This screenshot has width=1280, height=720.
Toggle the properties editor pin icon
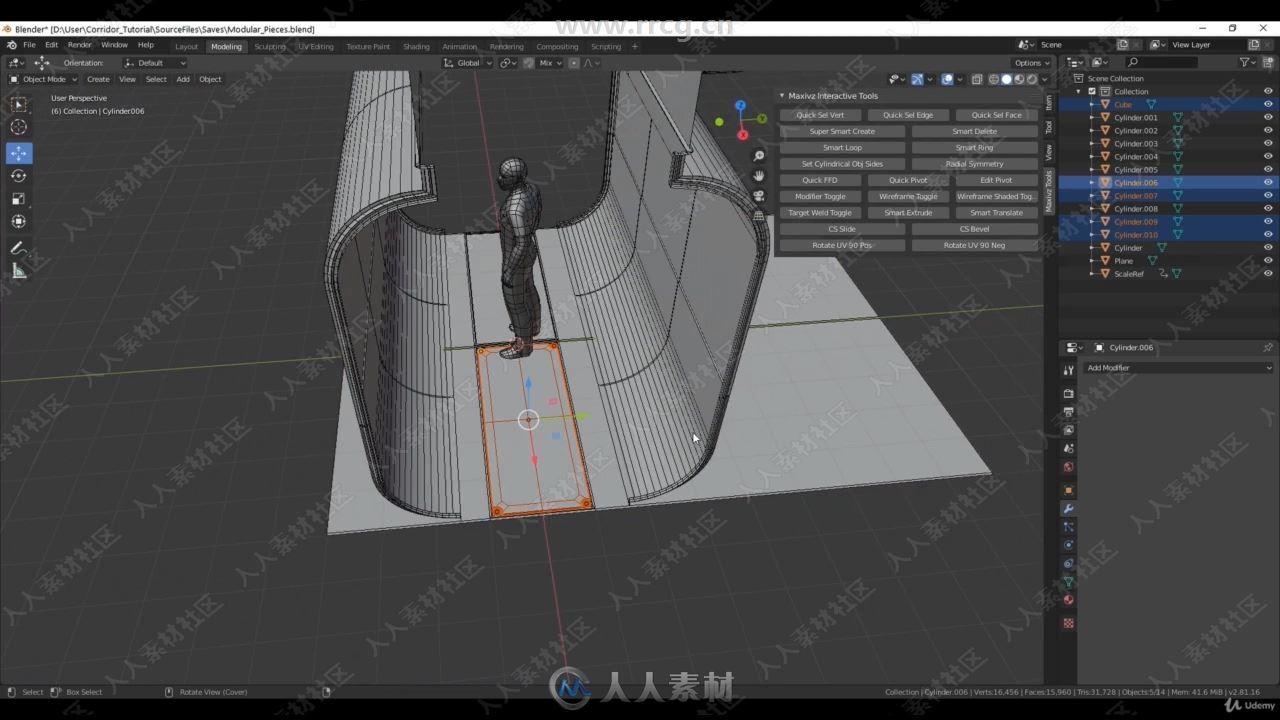[1268, 347]
